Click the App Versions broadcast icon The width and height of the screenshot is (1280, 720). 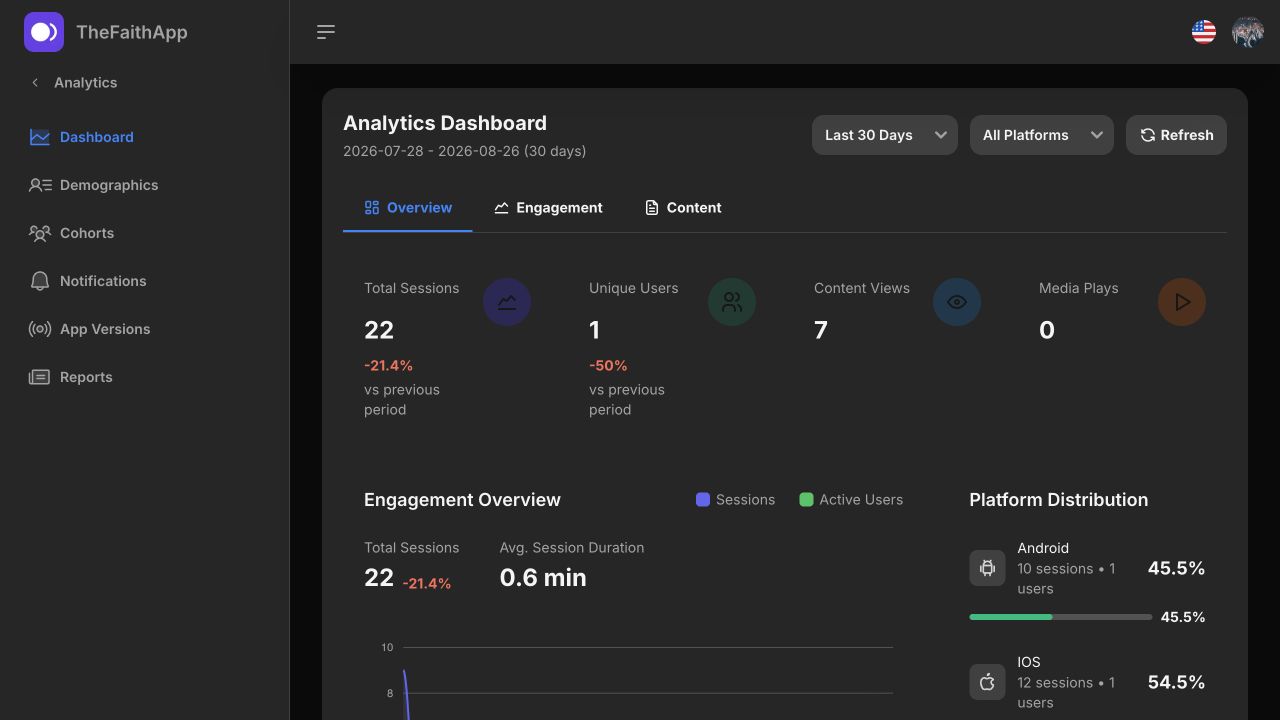40,329
